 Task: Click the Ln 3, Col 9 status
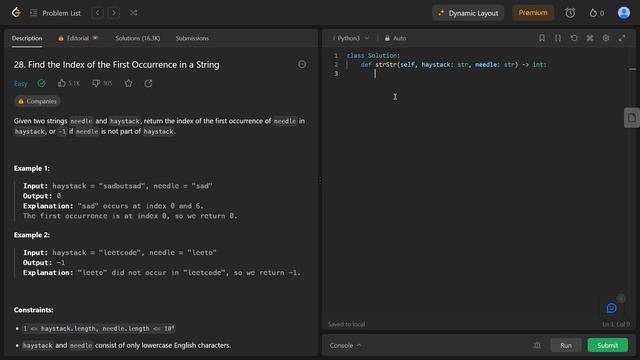pyautogui.click(x=616, y=324)
